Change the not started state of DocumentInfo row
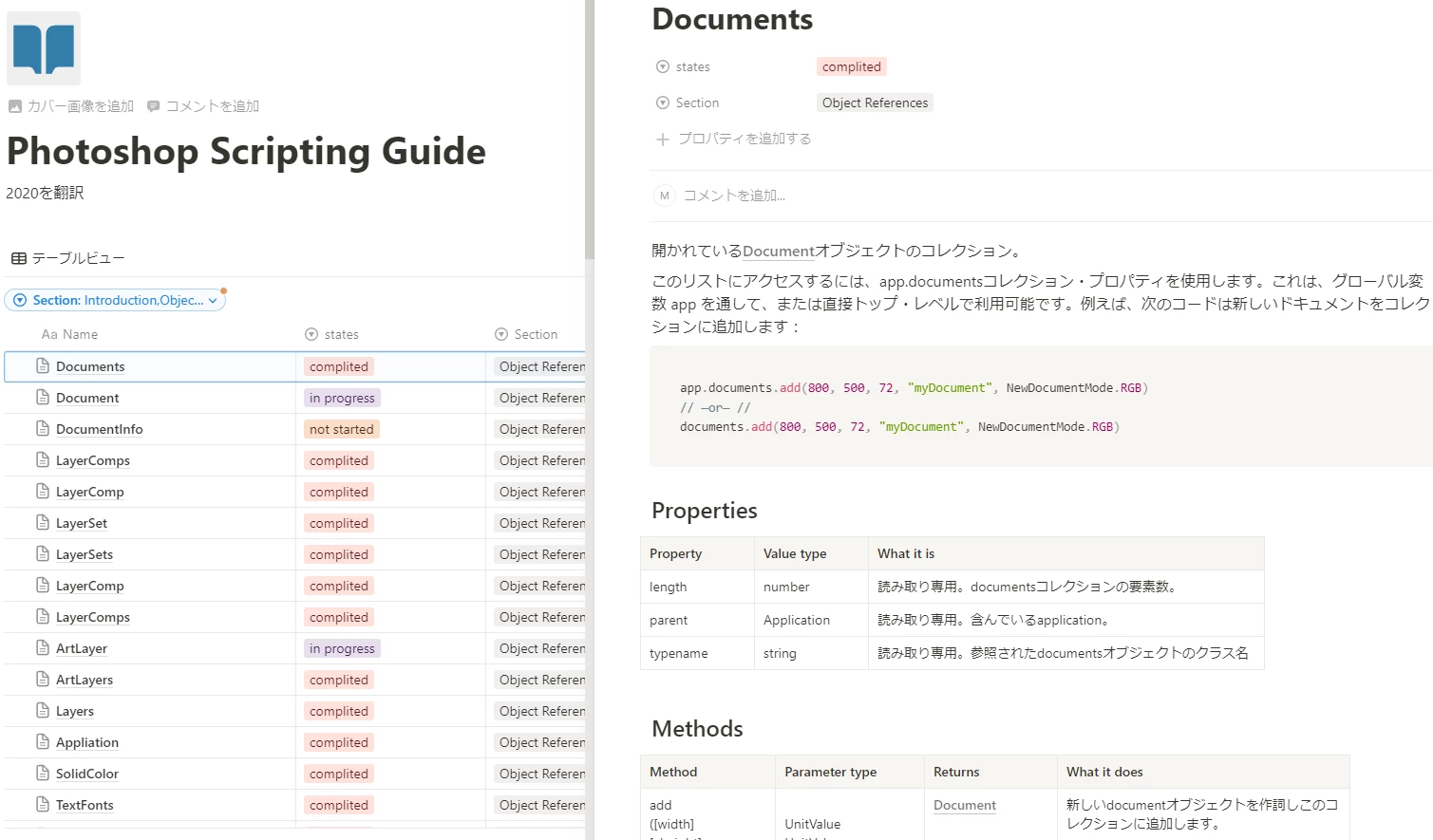This screenshot has height=840, width=1433. 342,429
